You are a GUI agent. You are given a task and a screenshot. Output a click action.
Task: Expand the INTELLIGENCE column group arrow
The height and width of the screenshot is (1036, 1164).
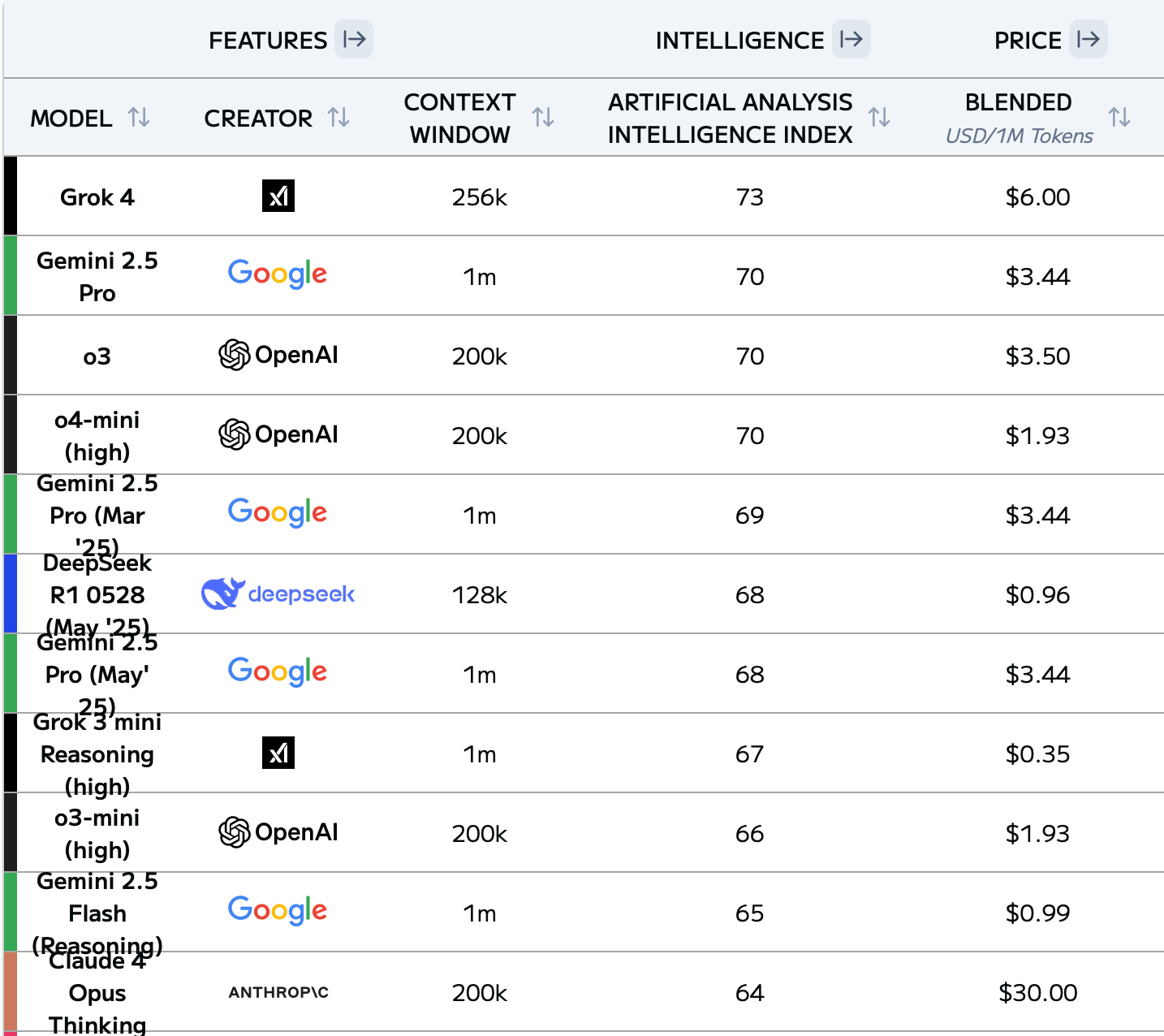[x=851, y=39]
